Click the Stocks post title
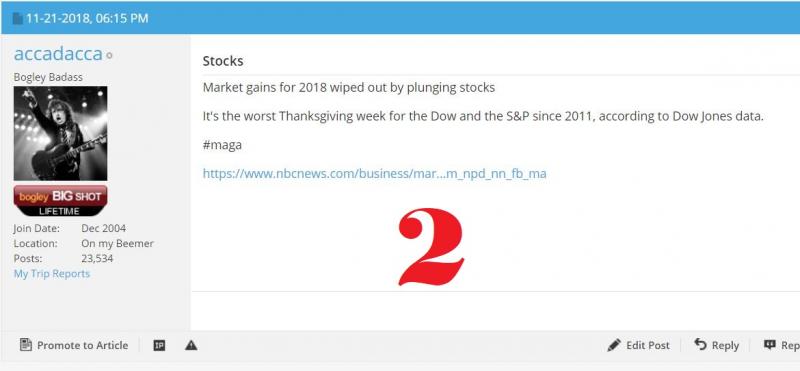 [223, 61]
